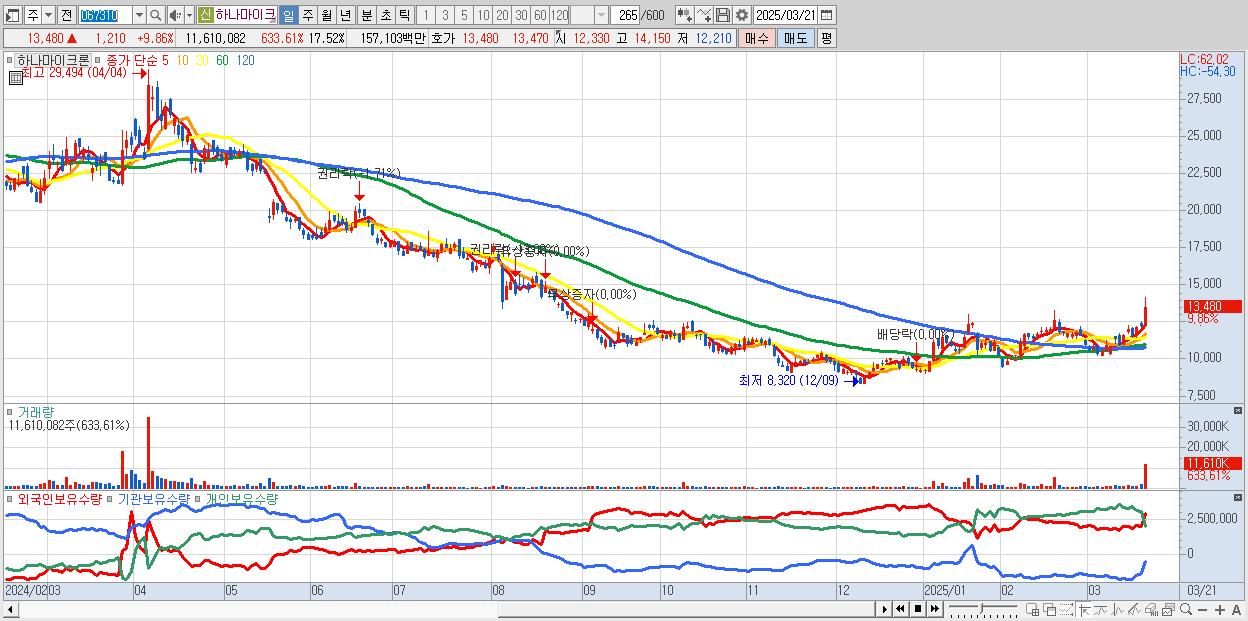Save chart with the floppy disk icon
Viewport: 1248px width, 621px height.
coord(723,15)
